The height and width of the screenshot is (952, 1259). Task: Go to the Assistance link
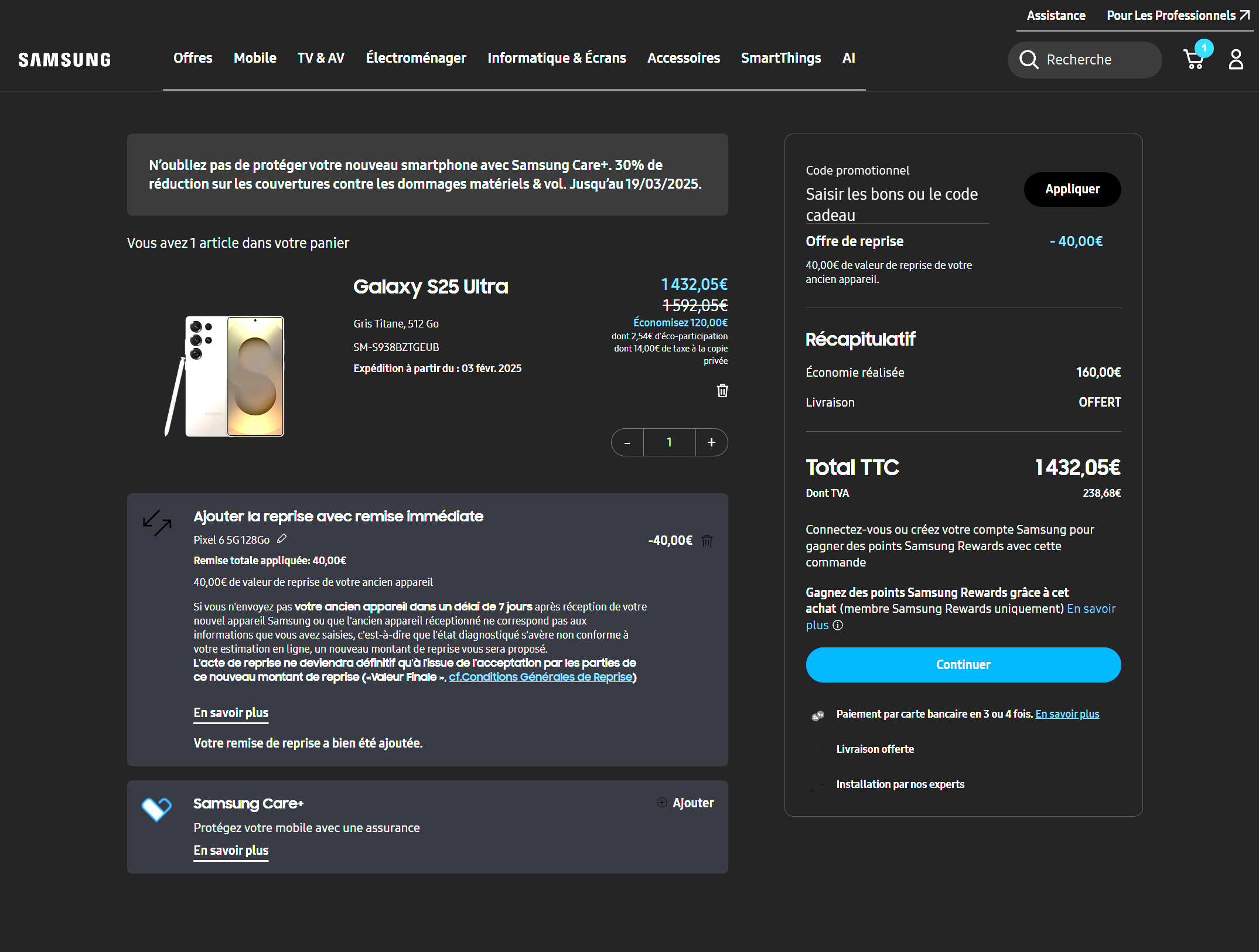(1056, 16)
